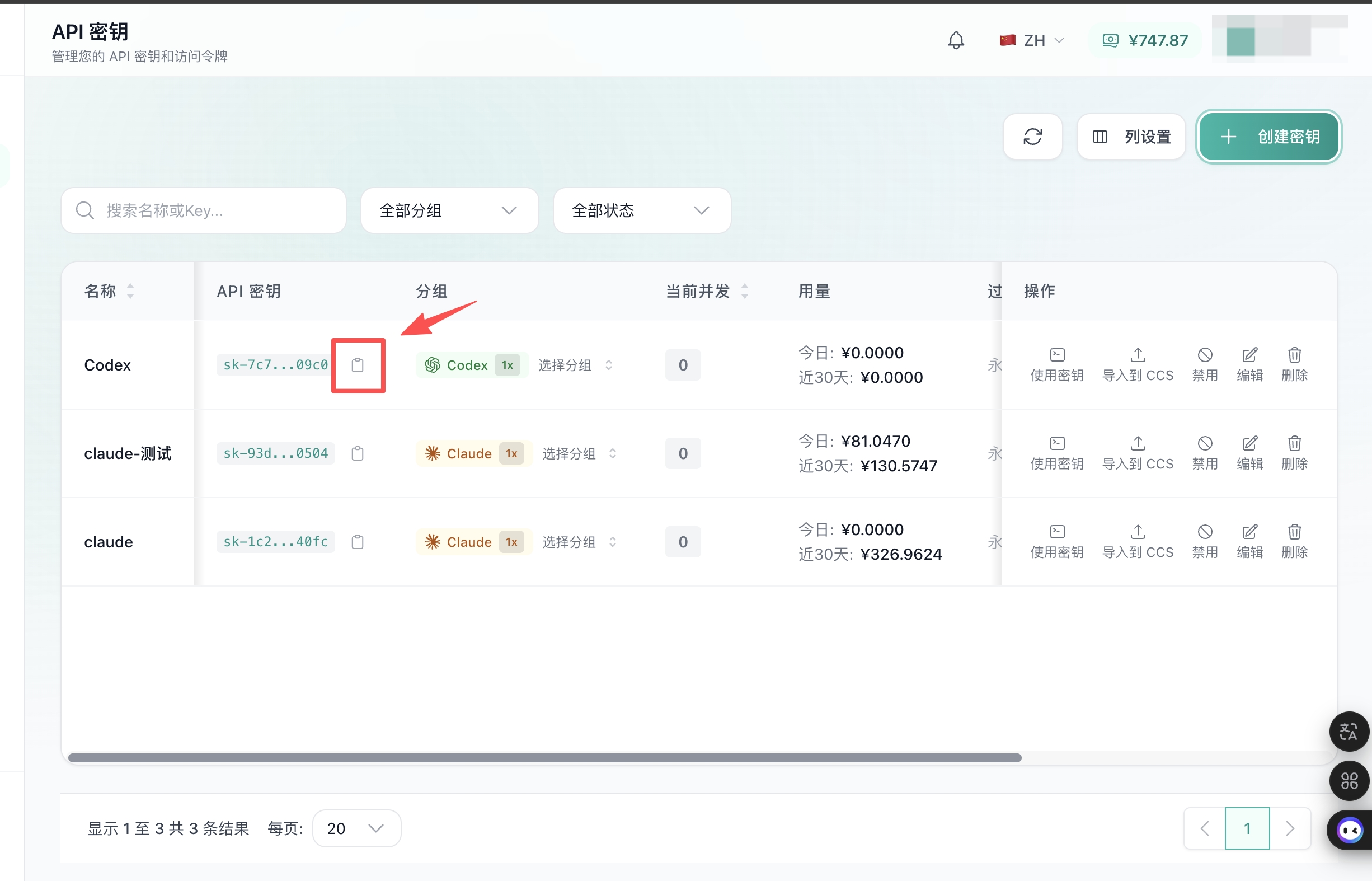Go to page 1

[1247, 828]
